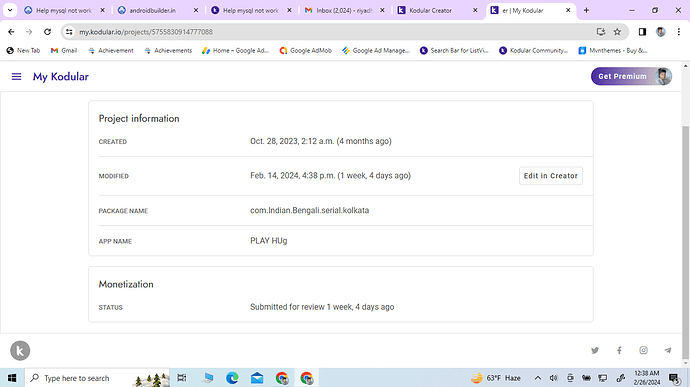Click the Feb. 14, 2024 modified date

coord(330,176)
